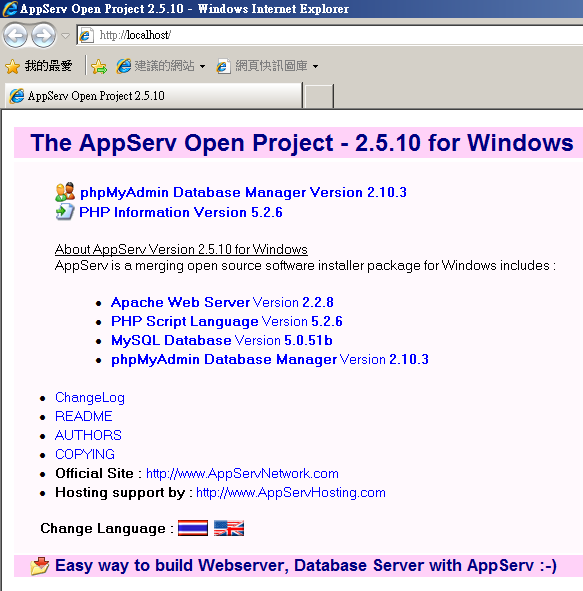
Task: Open the README link
Action: (x=84, y=416)
